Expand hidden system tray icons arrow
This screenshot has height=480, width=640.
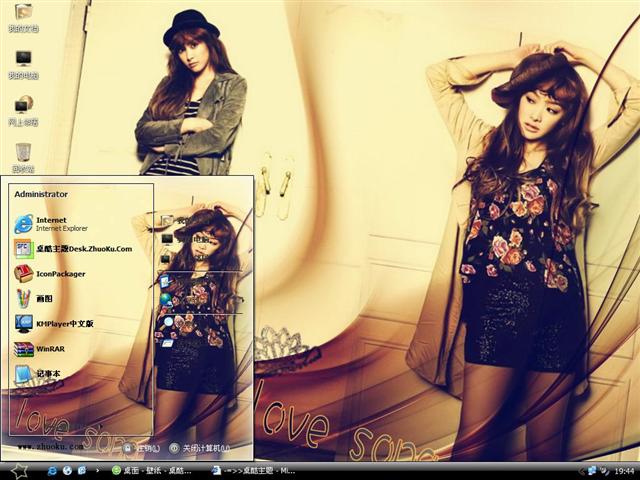pyautogui.click(x=581, y=471)
